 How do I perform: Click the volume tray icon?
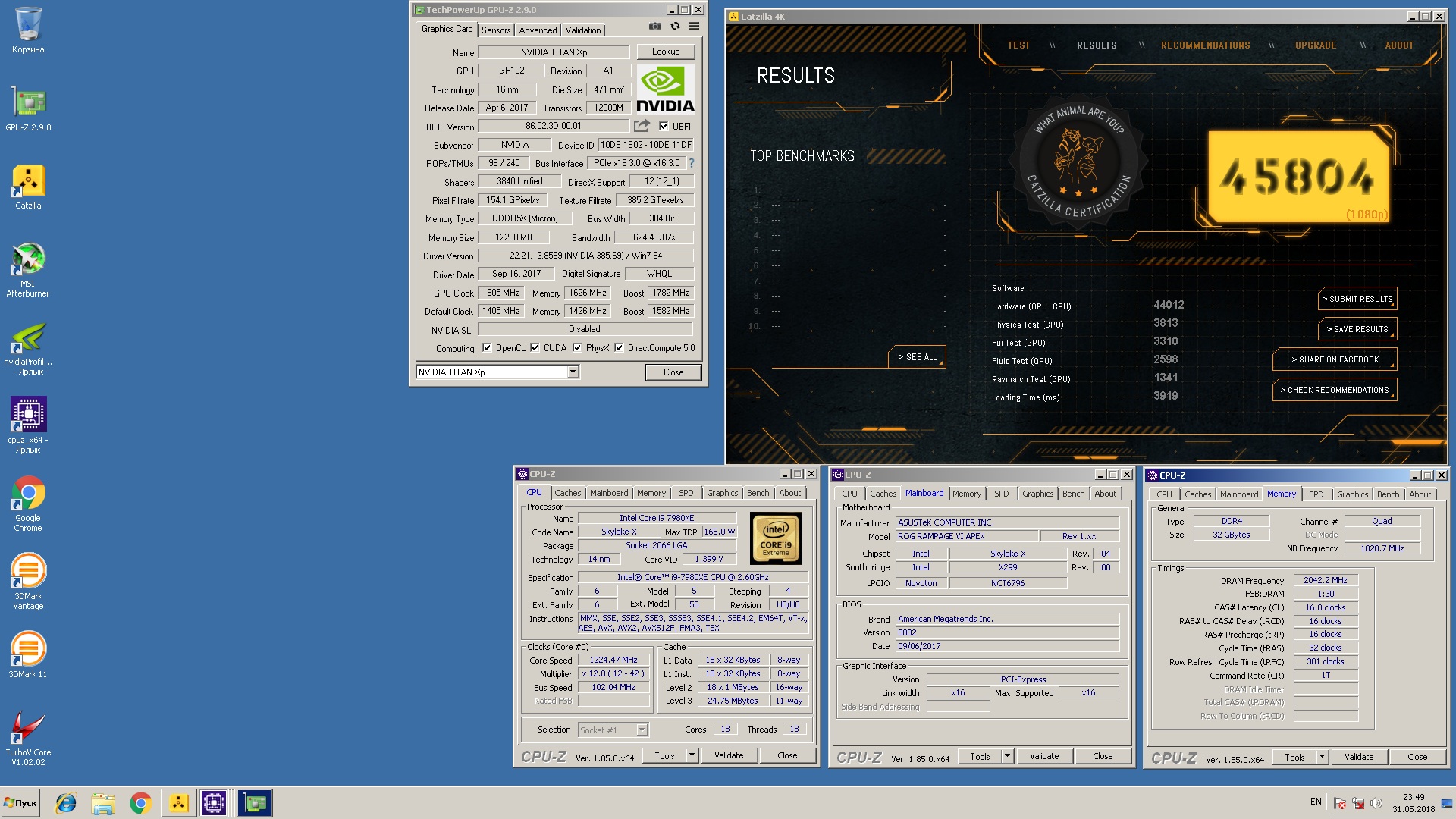click(1376, 803)
